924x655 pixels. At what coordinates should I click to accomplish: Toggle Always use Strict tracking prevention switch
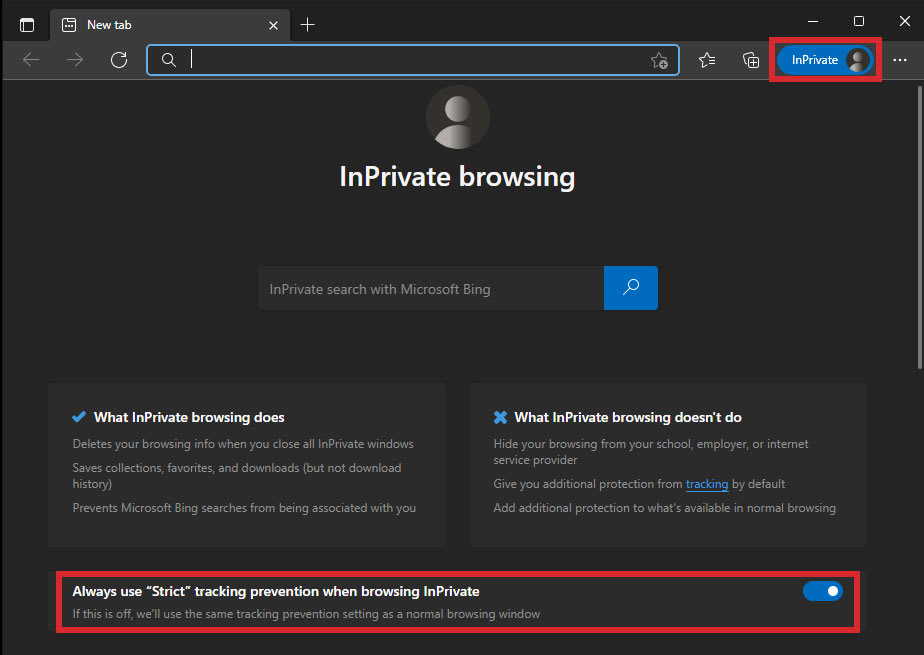tap(823, 591)
